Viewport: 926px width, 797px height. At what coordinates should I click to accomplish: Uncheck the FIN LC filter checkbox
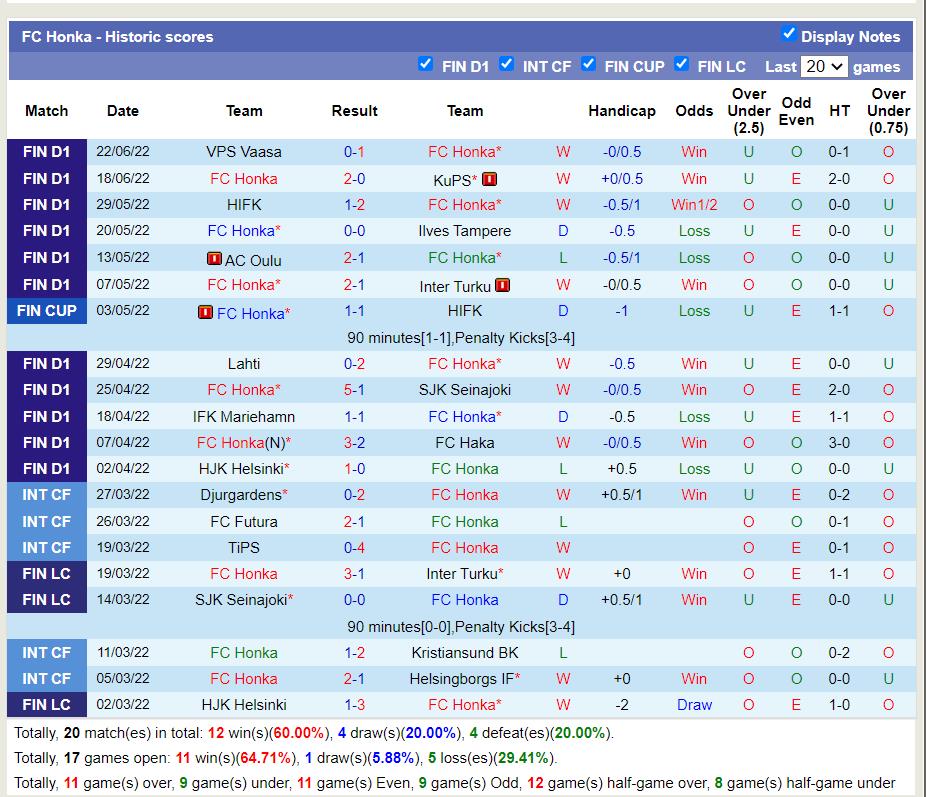point(681,64)
